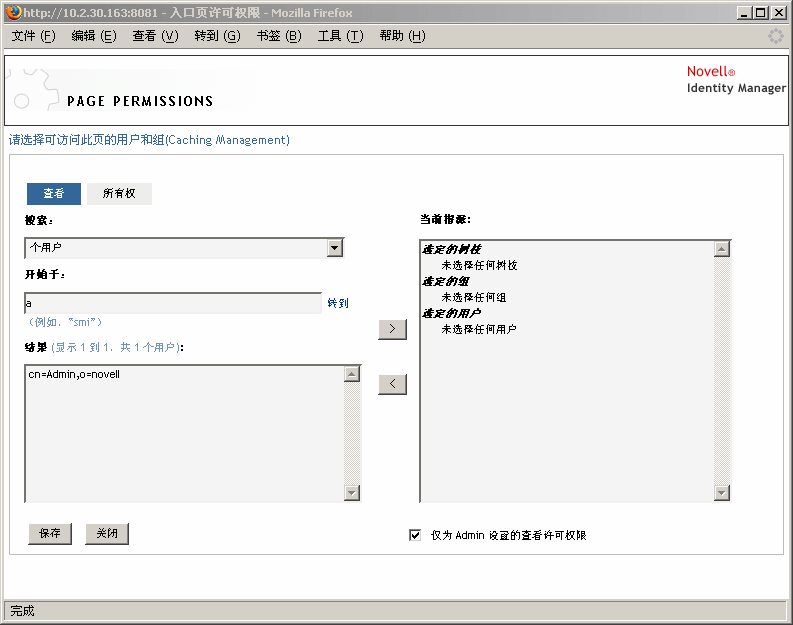Select 未选择任何树枝 entry in assignments
This screenshot has height=625, width=793.
coord(479,265)
